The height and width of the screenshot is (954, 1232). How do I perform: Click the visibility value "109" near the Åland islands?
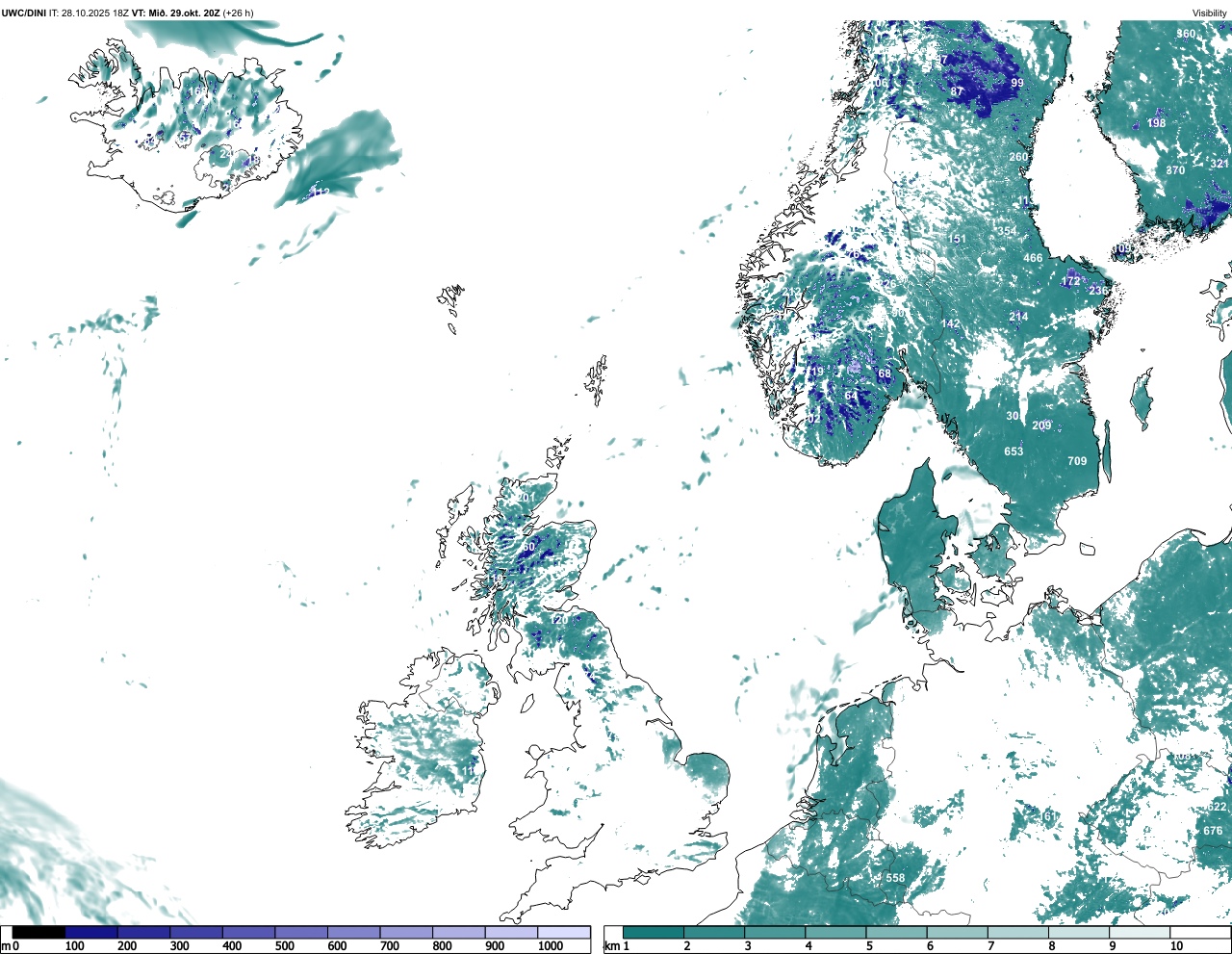pos(1121,248)
